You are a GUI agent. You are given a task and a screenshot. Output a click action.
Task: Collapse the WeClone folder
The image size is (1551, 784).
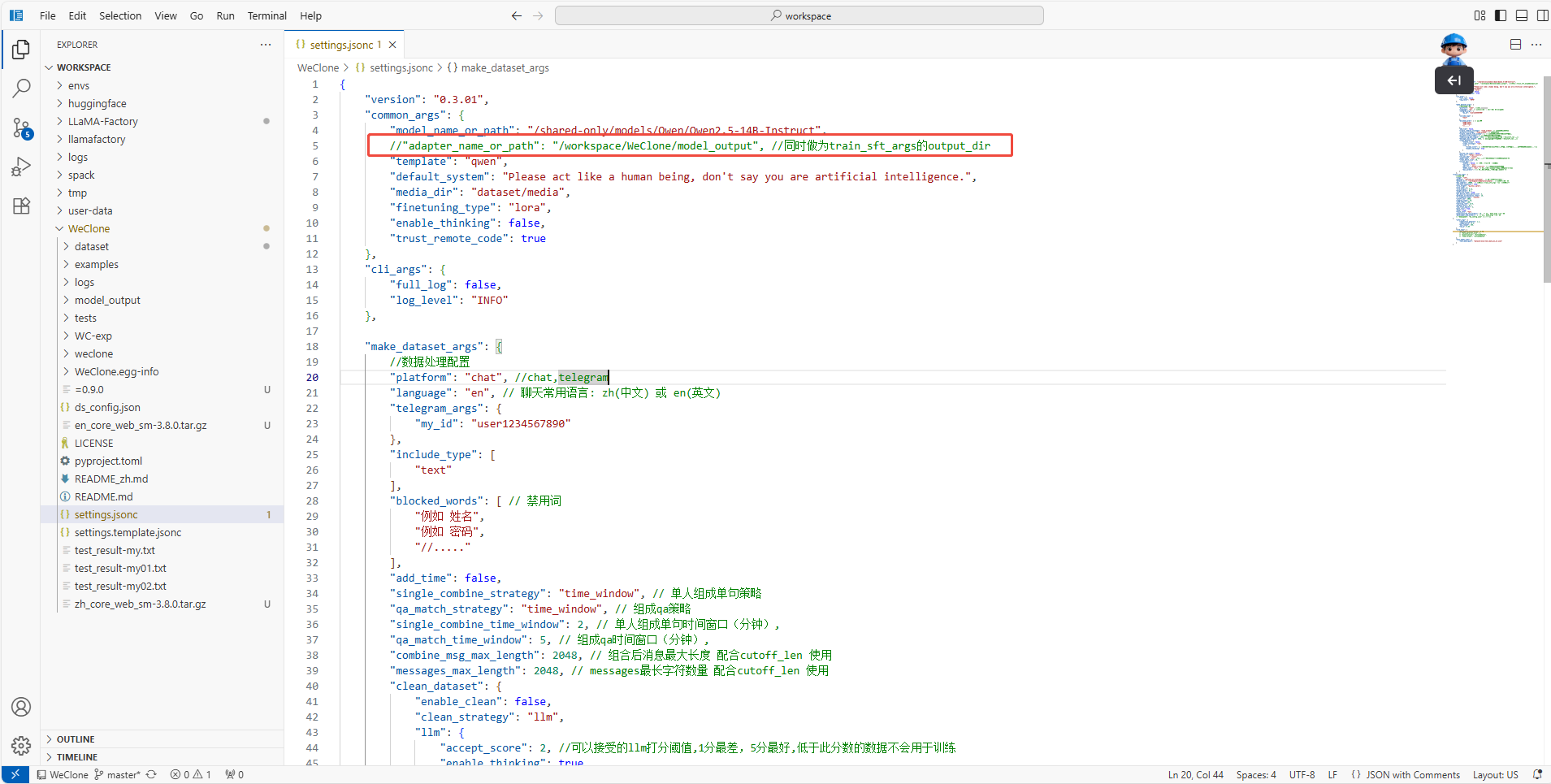pos(89,228)
